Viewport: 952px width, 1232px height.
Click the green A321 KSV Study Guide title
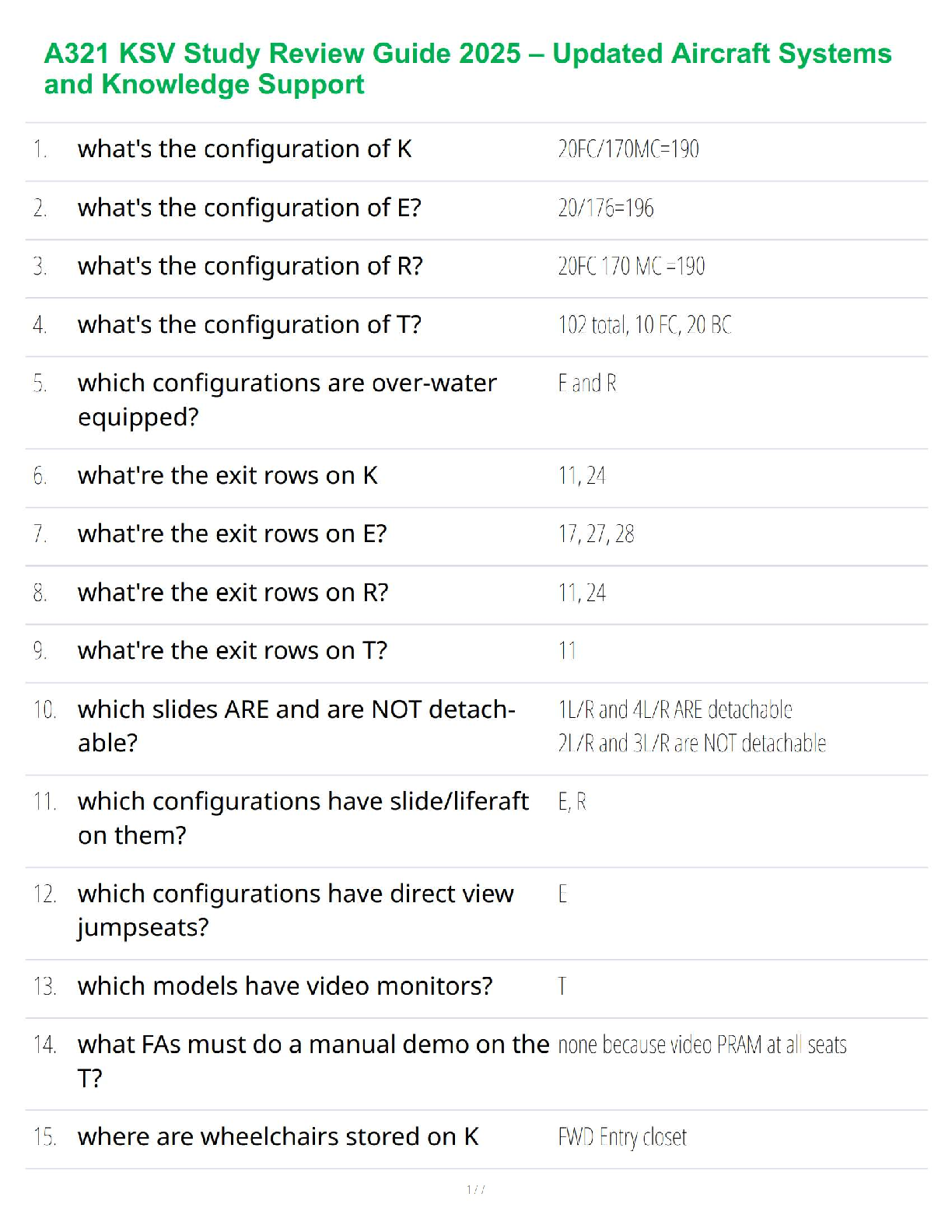click(467, 68)
